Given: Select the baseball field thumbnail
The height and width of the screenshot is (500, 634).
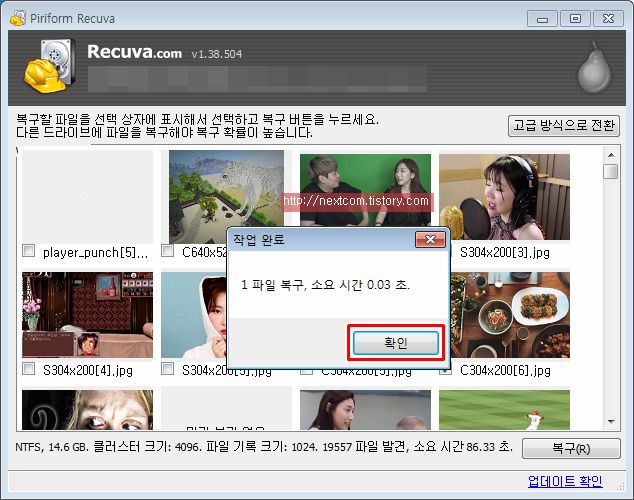Looking at the screenshot, I should coord(504,410).
